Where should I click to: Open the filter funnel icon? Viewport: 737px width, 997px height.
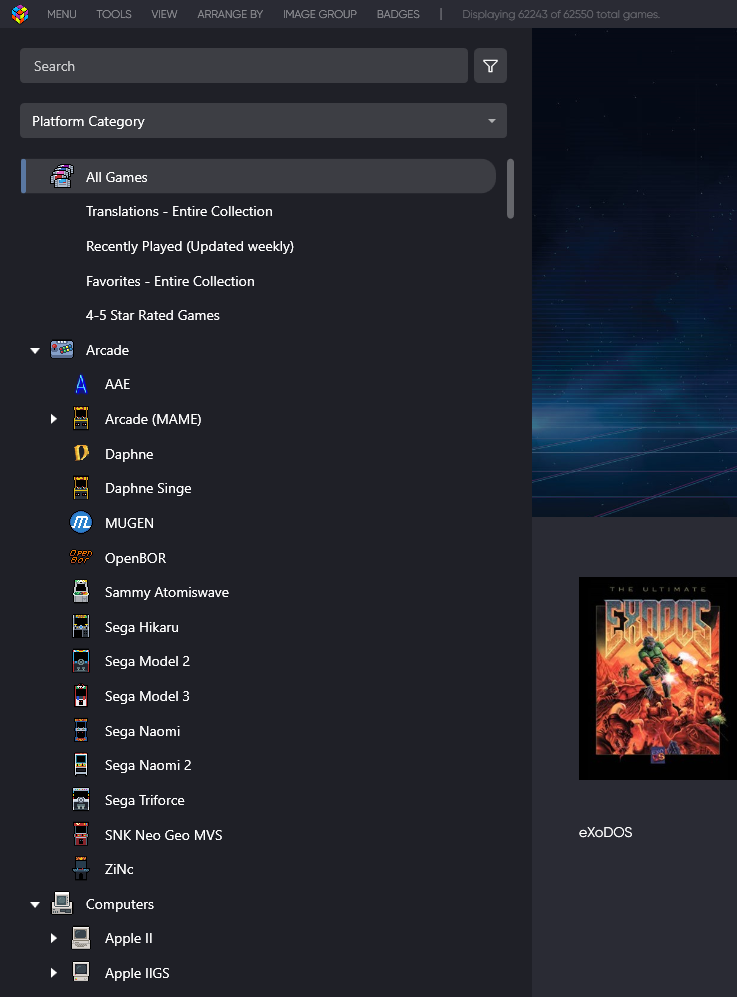tap(490, 65)
